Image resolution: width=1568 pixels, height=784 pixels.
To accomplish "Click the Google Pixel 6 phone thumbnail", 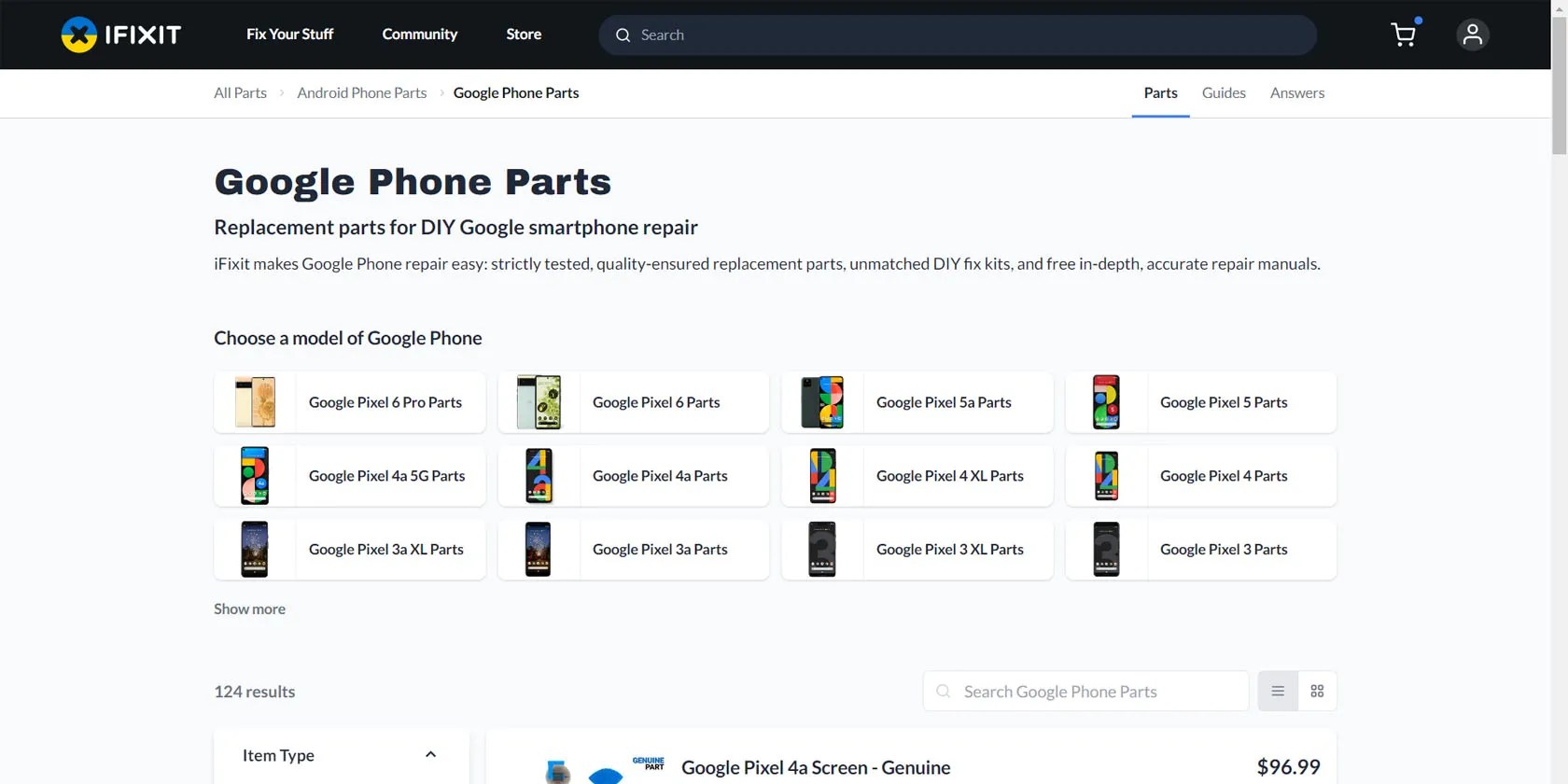I will (x=539, y=402).
